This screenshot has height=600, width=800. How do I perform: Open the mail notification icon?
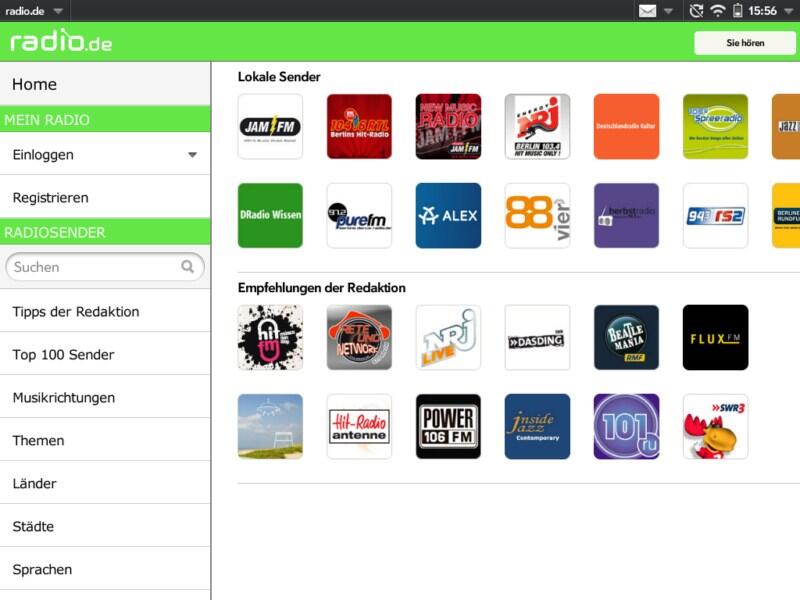[647, 11]
